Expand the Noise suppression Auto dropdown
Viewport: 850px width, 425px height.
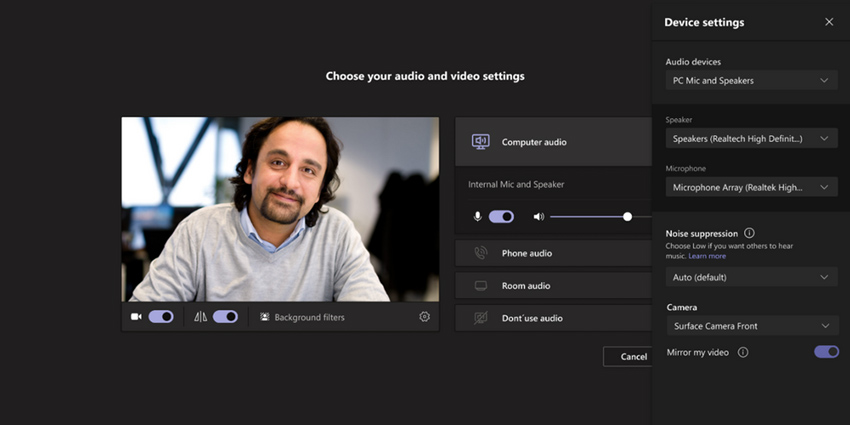point(751,277)
